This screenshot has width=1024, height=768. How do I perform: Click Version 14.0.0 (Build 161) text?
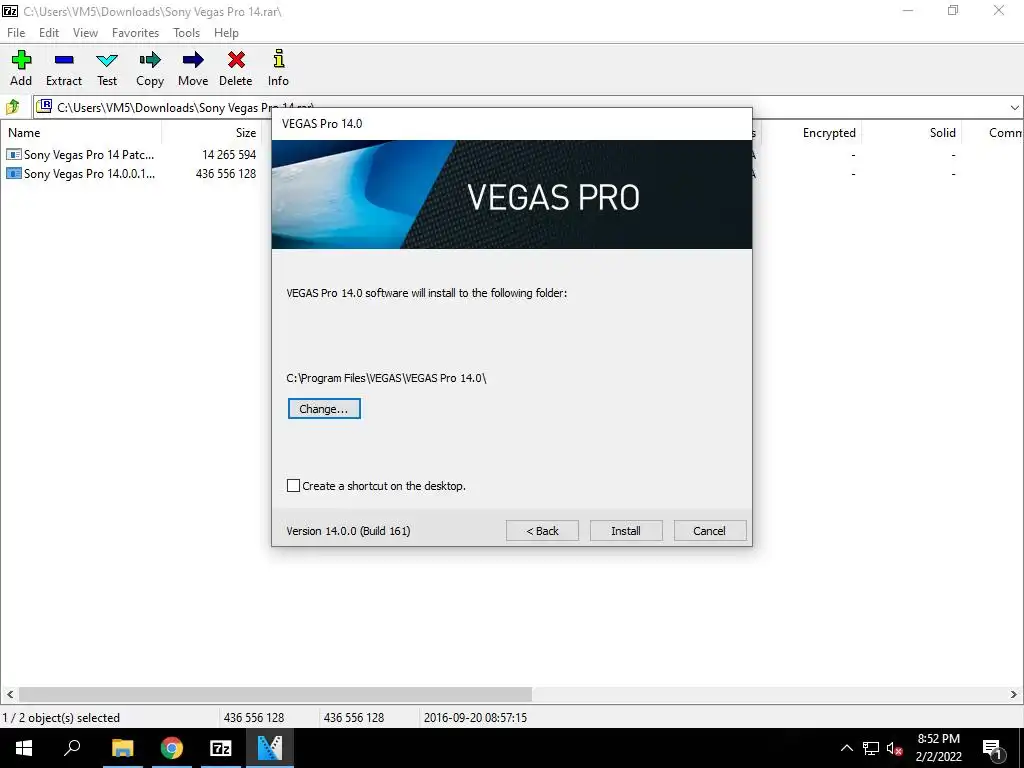[348, 531]
